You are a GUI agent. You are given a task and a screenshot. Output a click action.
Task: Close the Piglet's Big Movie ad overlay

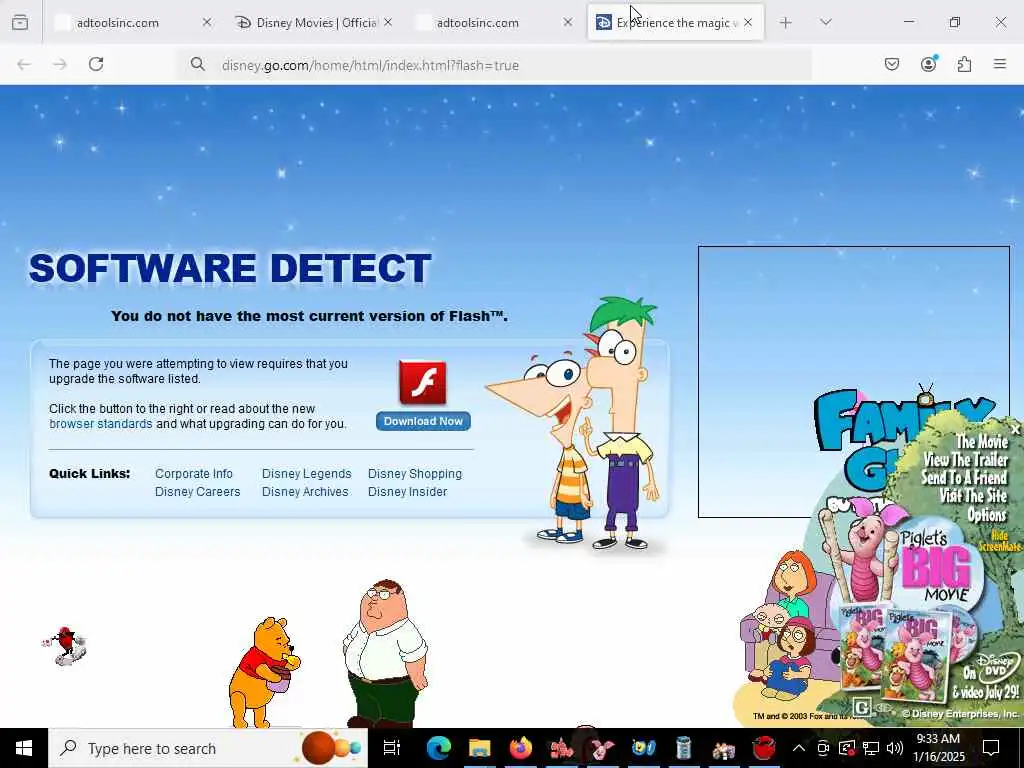click(x=1015, y=430)
